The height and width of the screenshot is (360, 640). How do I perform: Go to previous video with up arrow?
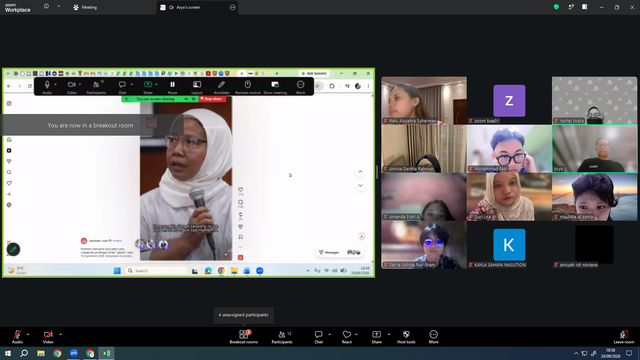click(360, 172)
